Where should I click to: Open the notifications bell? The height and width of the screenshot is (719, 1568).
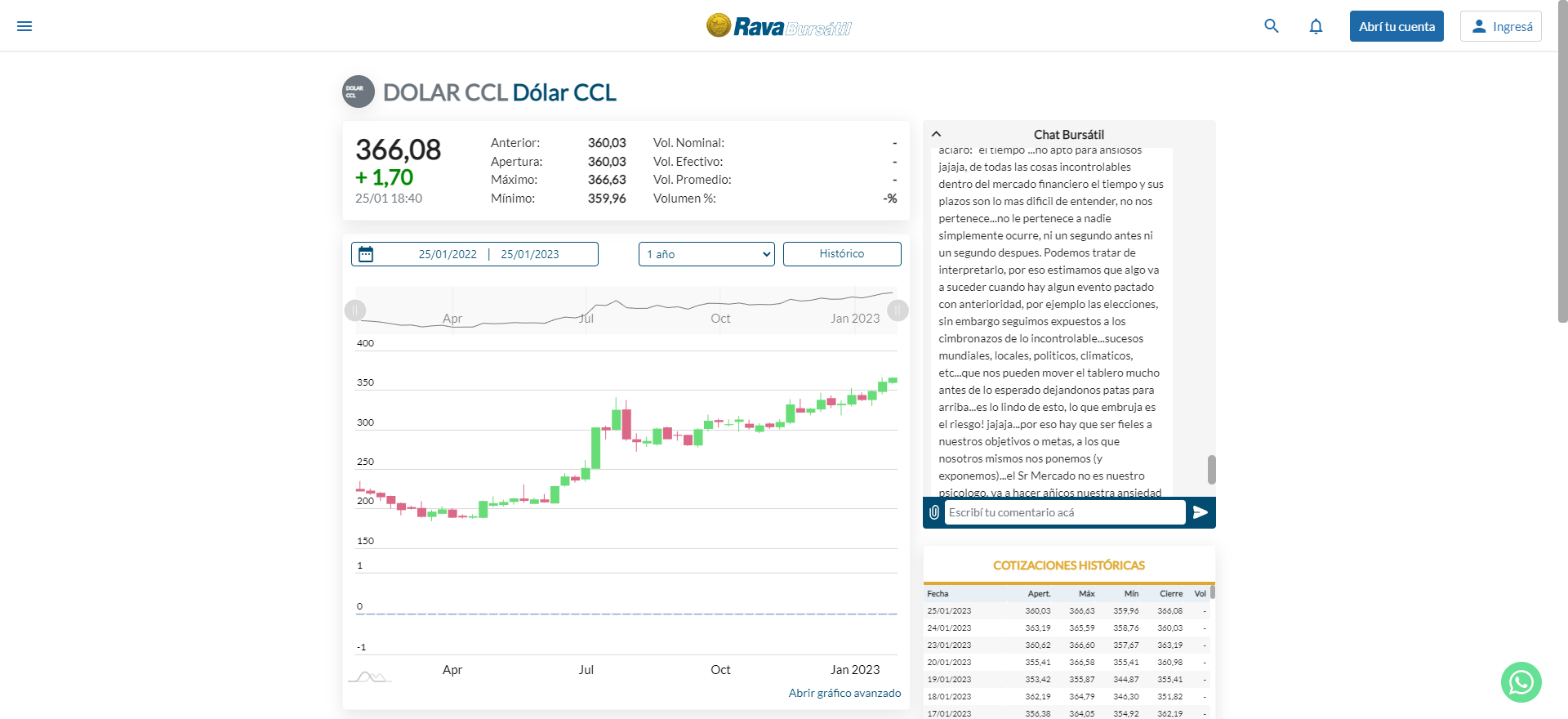point(1316,26)
